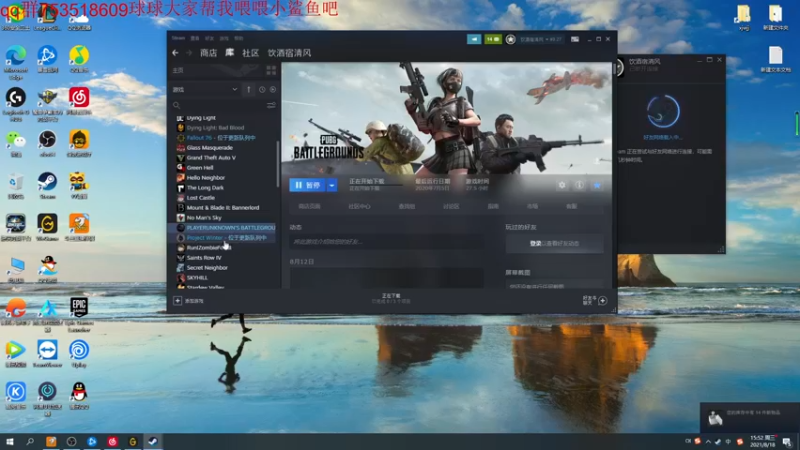800x450 pixels.
Task: Open the Epic Games Launcher desktop icon
Action: 79,315
